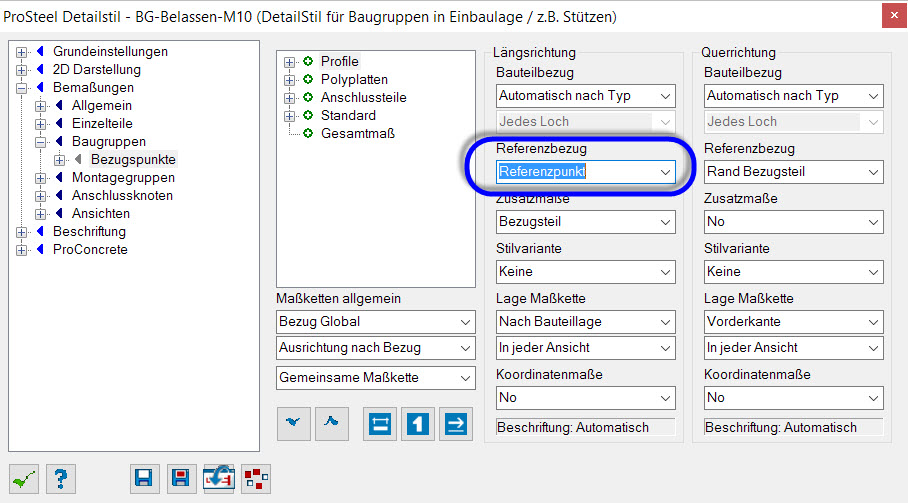The image size is (908, 503).
Task: Open Längsrichtung Zusatzmaße dropdown showing Bezugsteil
Action: click(x=585, y=222)
